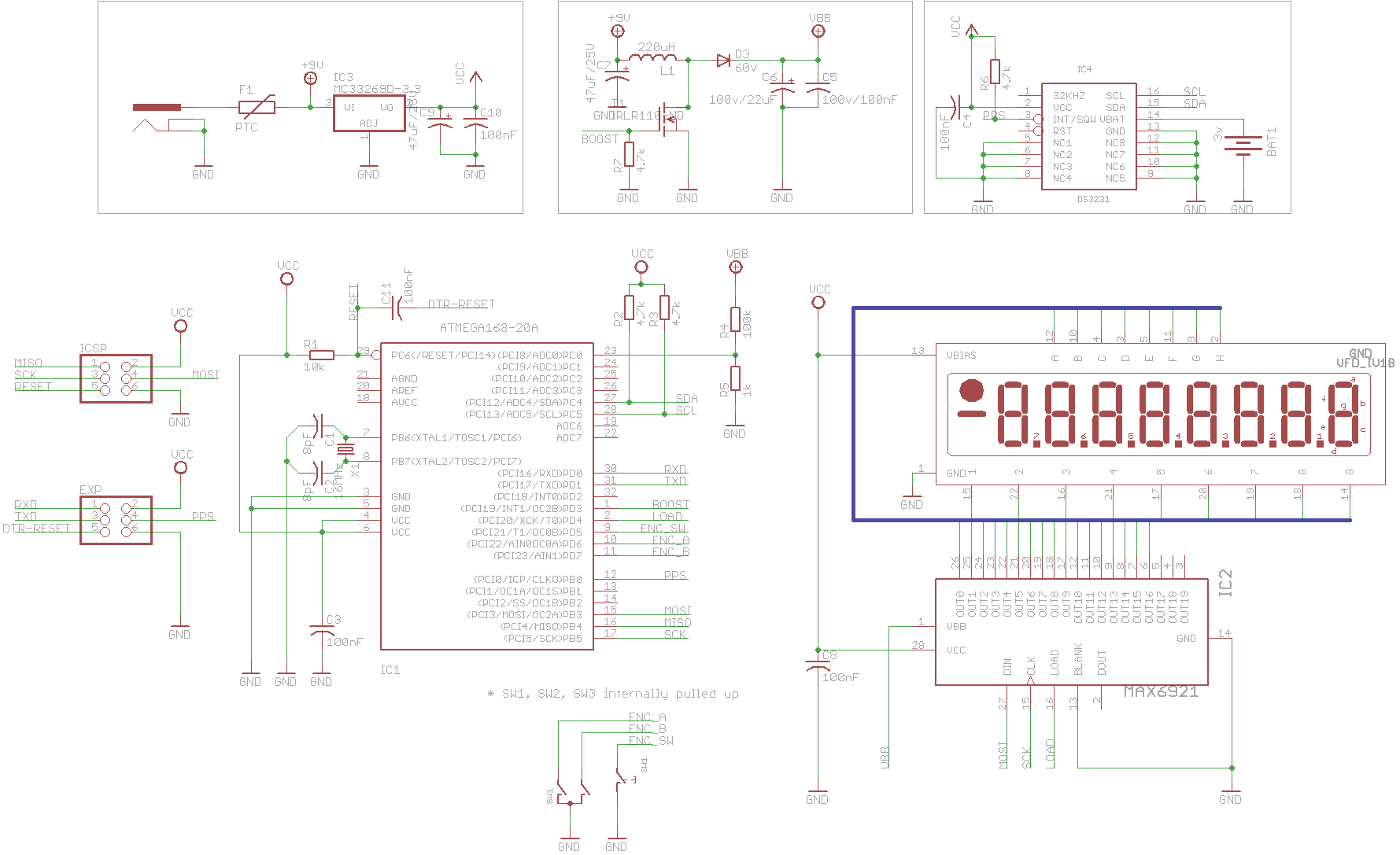Select the BOOST net label at PD3

point(670,504)
